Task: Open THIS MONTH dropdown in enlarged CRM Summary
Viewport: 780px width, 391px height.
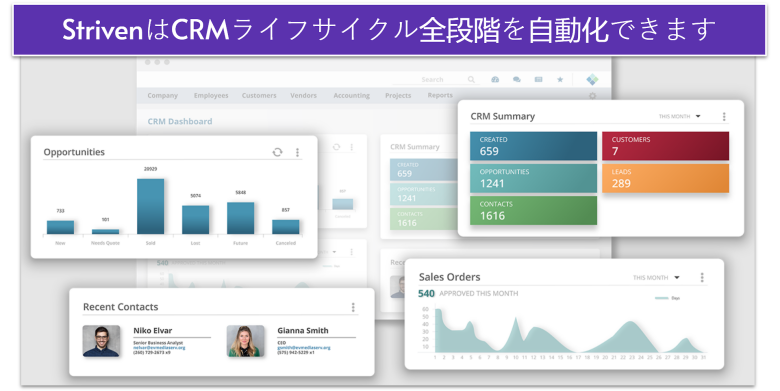Action: click(680, 116)
